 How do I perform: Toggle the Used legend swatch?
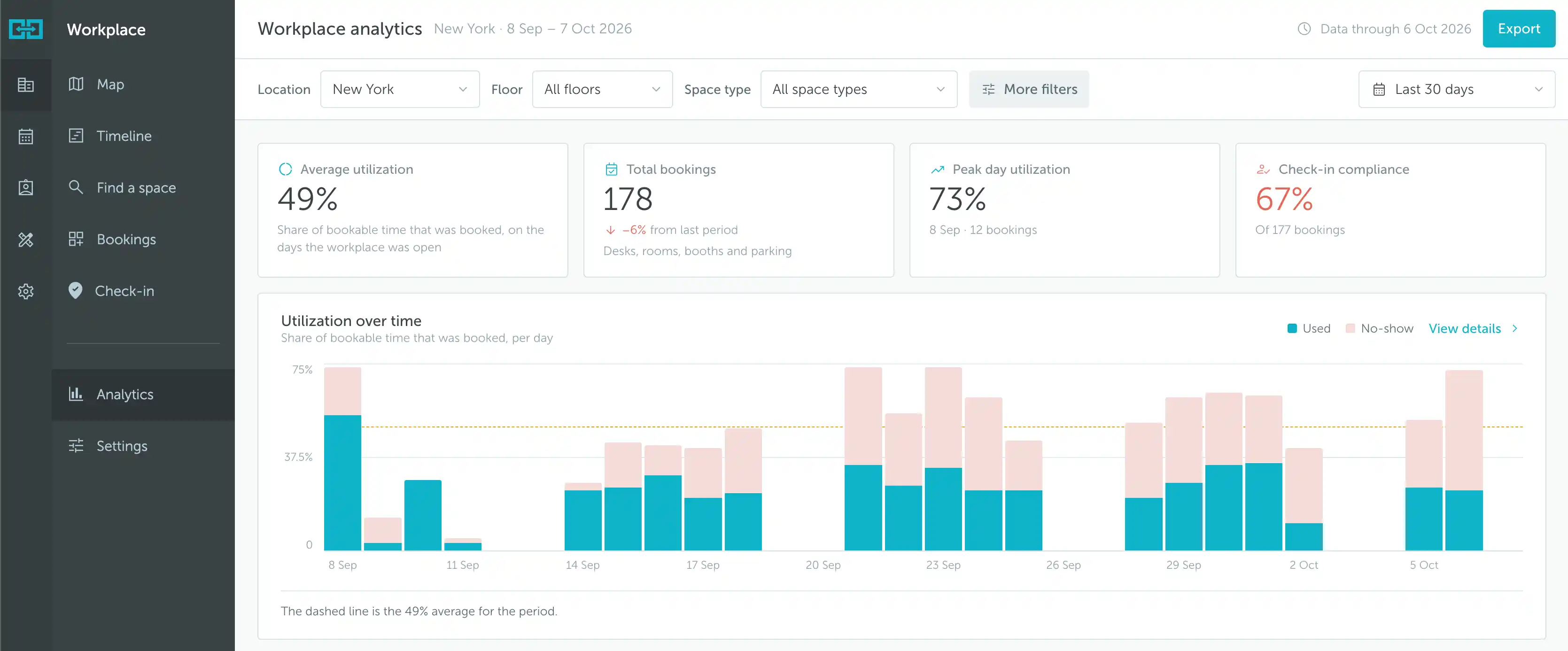click(1292, 328)
